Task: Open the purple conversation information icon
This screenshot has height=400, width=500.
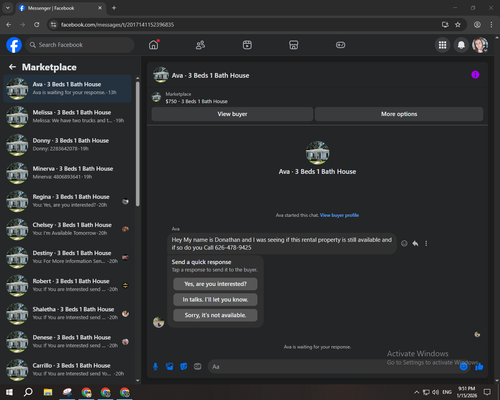Action: pos(475,75)
